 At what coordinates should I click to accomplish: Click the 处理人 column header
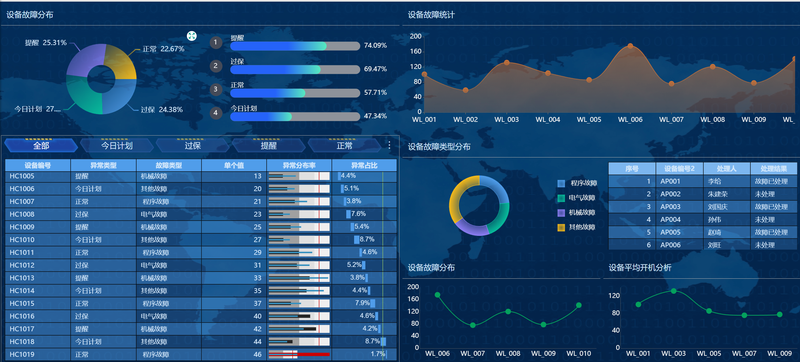(727, 168)
